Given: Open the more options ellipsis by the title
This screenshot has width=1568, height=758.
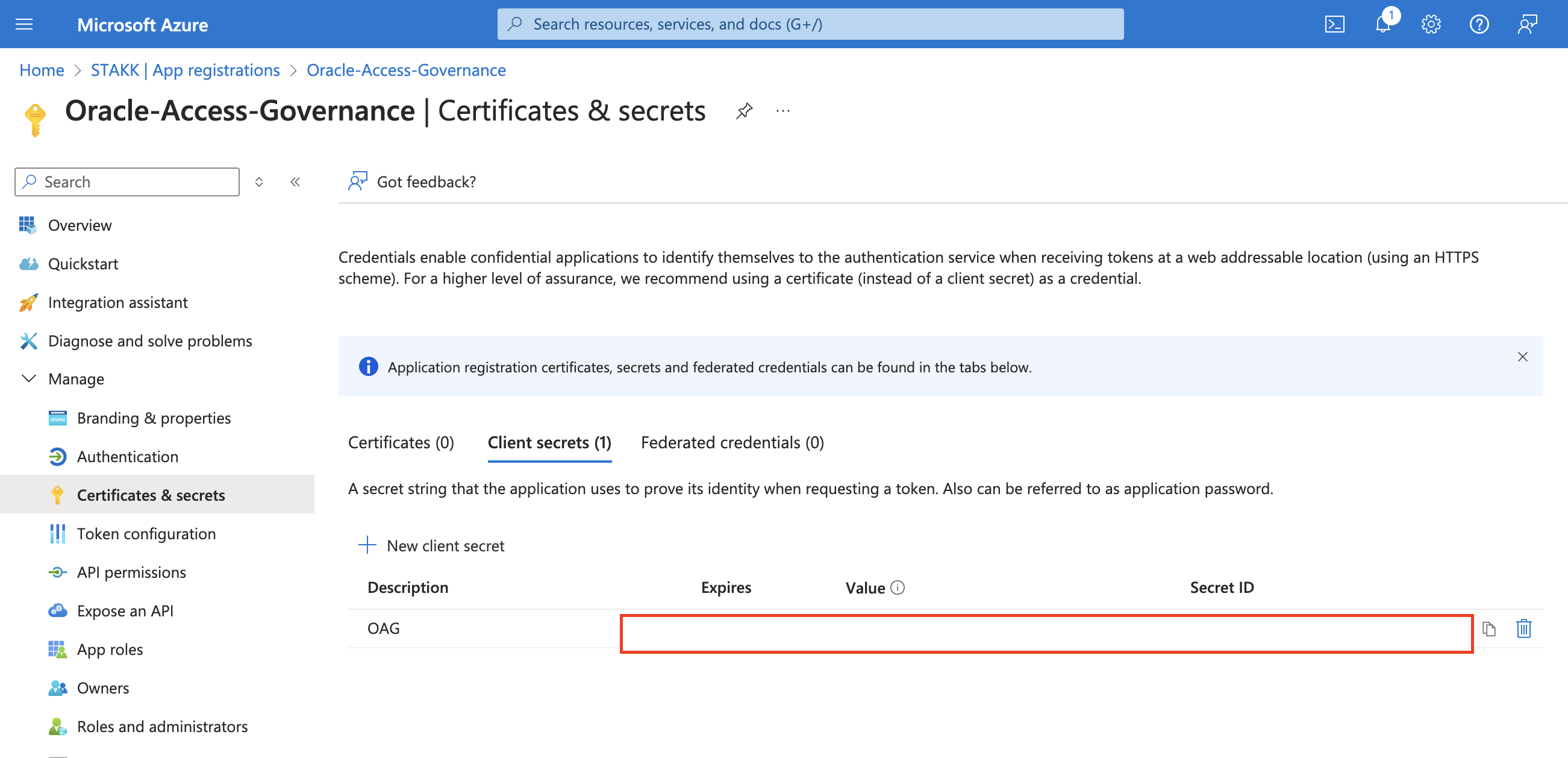Looking at the screenshot, I should (x=782, y=111).
